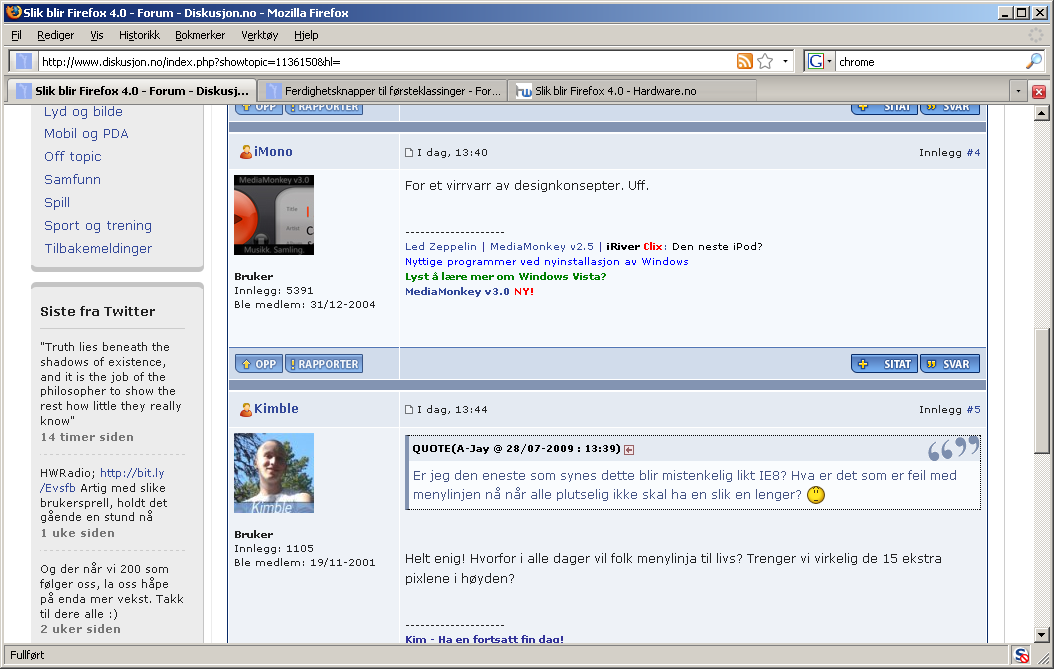Open Spill forum category

pos(57,202)
